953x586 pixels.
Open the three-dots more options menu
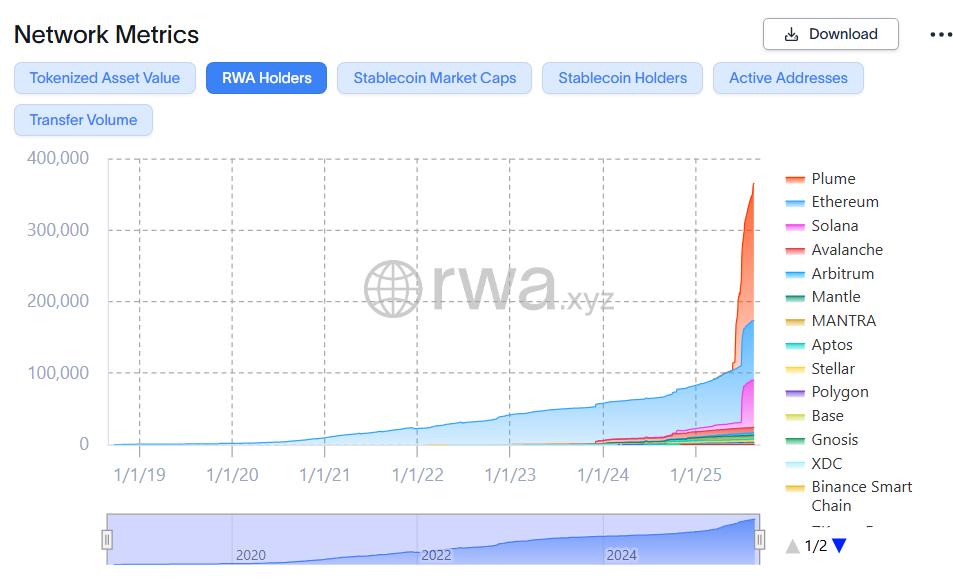coord(941,34)
